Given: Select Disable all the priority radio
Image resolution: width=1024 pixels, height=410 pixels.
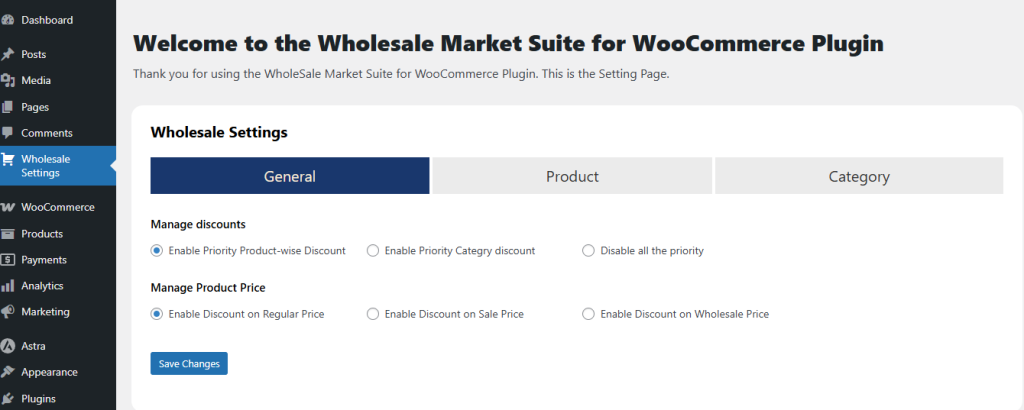Looking at the screenshot, I should pyautogui.click(x=588, y=251).
